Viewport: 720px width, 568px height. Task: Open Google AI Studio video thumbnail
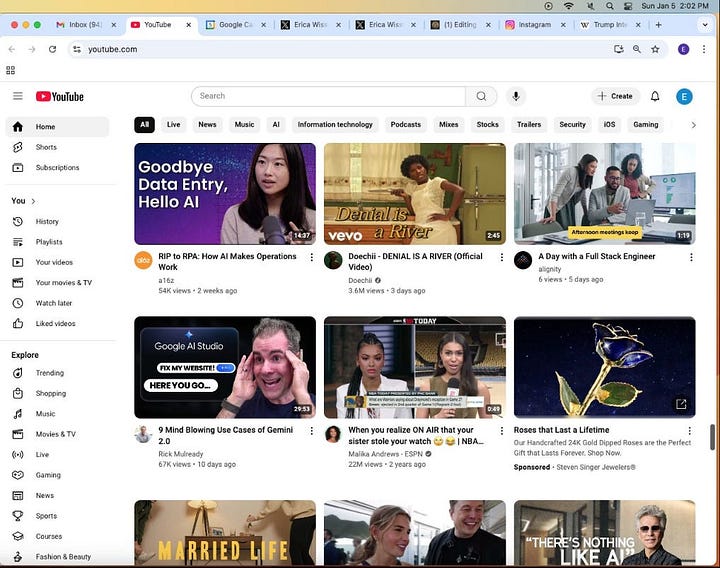coord(225,367)
